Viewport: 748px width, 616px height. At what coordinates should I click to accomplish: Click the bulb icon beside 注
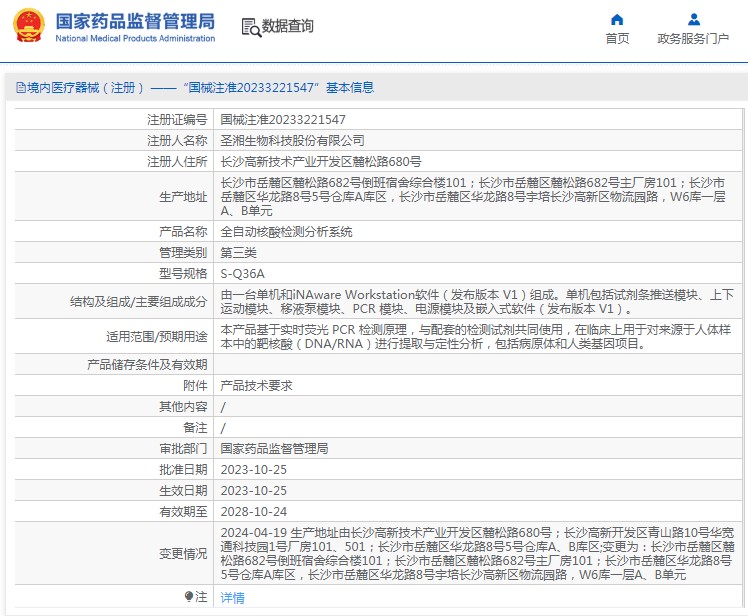(x=188, y=597)
